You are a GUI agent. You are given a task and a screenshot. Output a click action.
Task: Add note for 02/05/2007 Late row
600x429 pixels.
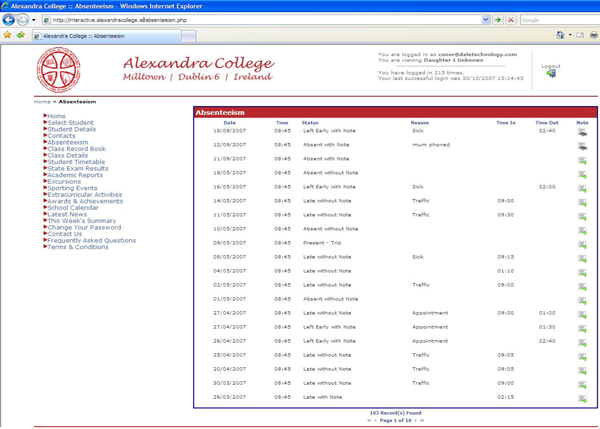582,287
